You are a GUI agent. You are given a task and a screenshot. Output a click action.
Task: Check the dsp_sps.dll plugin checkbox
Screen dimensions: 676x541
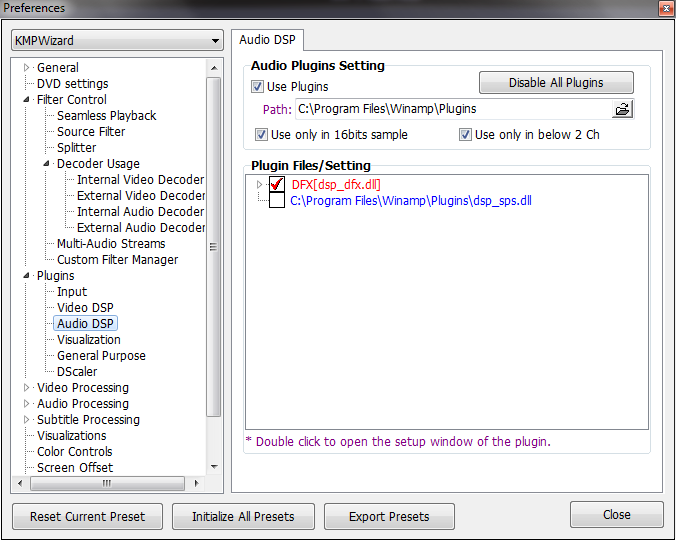[277, 200]
